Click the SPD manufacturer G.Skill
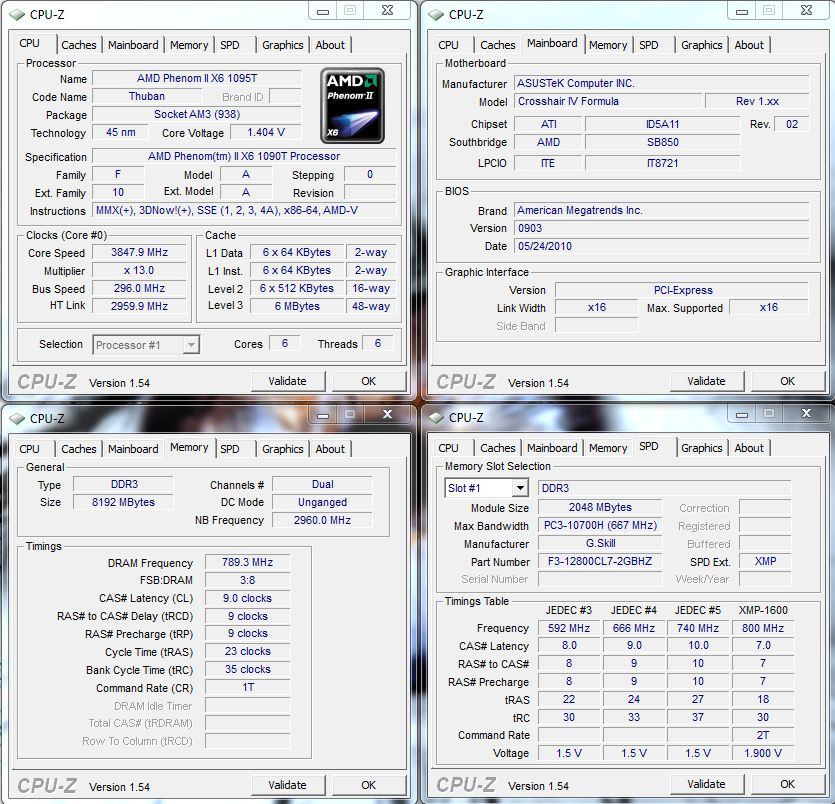835x804 pixels. [600, 543]
